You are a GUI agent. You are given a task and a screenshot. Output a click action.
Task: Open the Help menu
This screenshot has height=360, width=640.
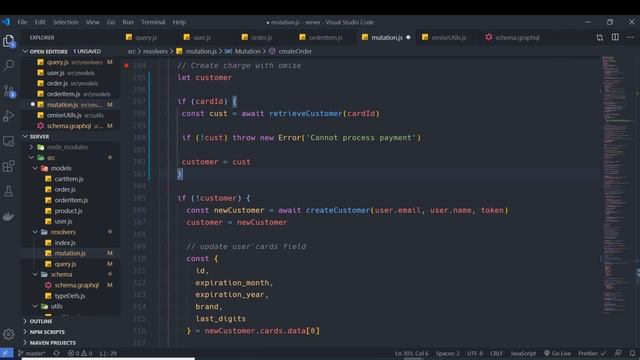(x=179, y=22)
